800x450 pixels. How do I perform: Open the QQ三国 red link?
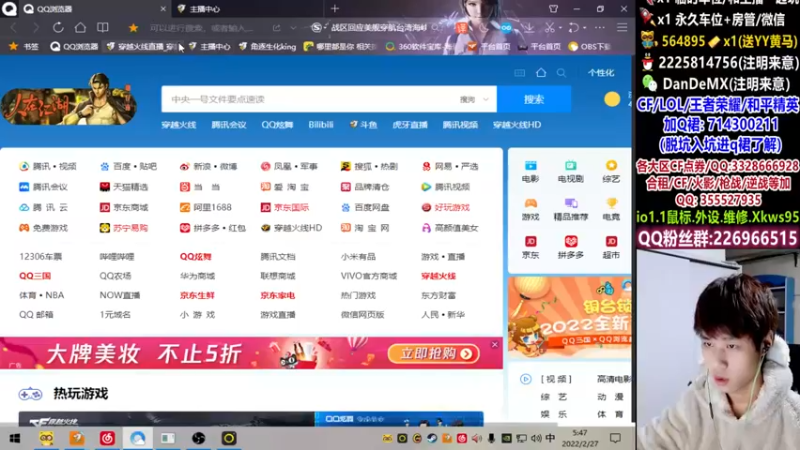click(x=35, y=276)
